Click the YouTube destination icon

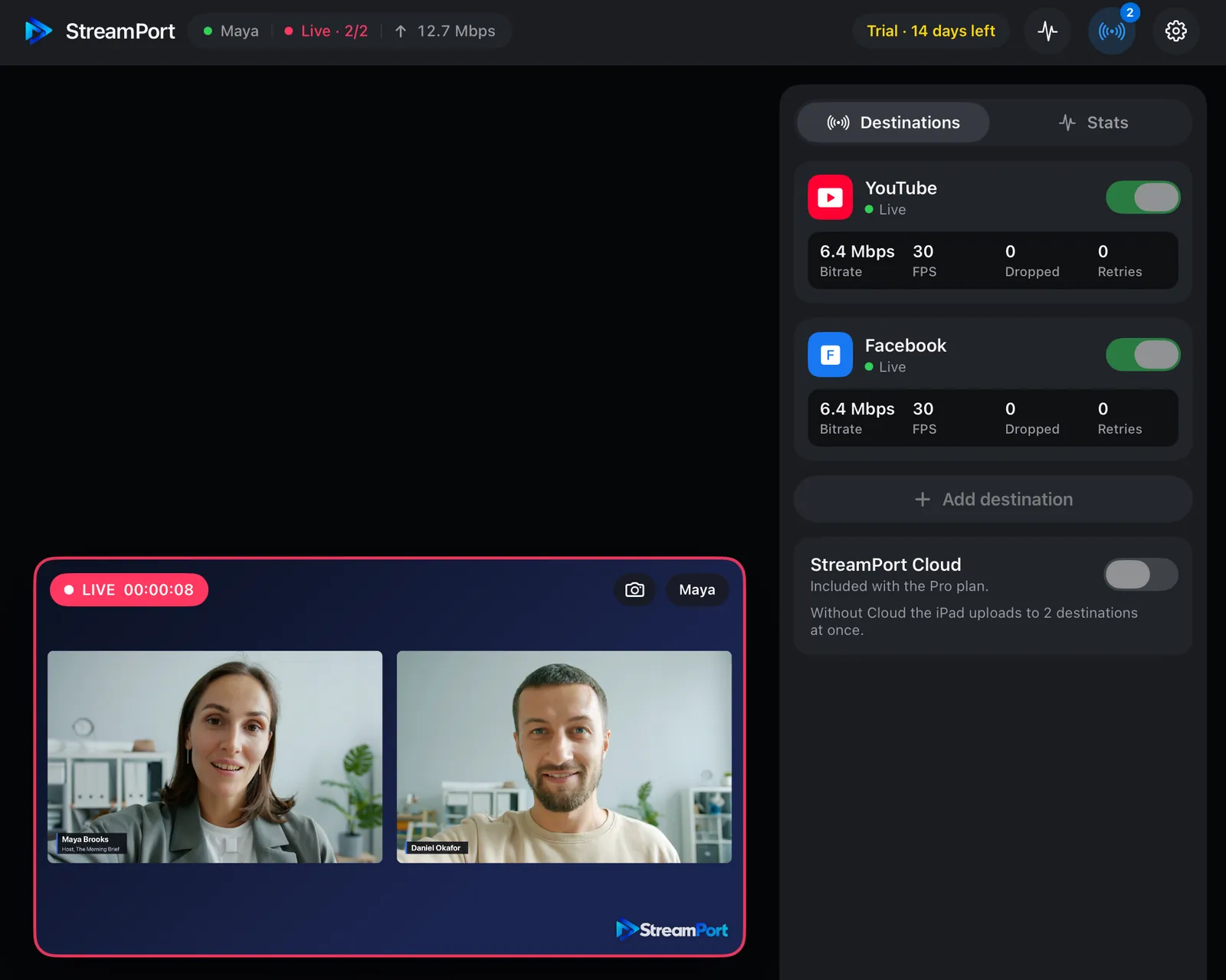point(830,197)
